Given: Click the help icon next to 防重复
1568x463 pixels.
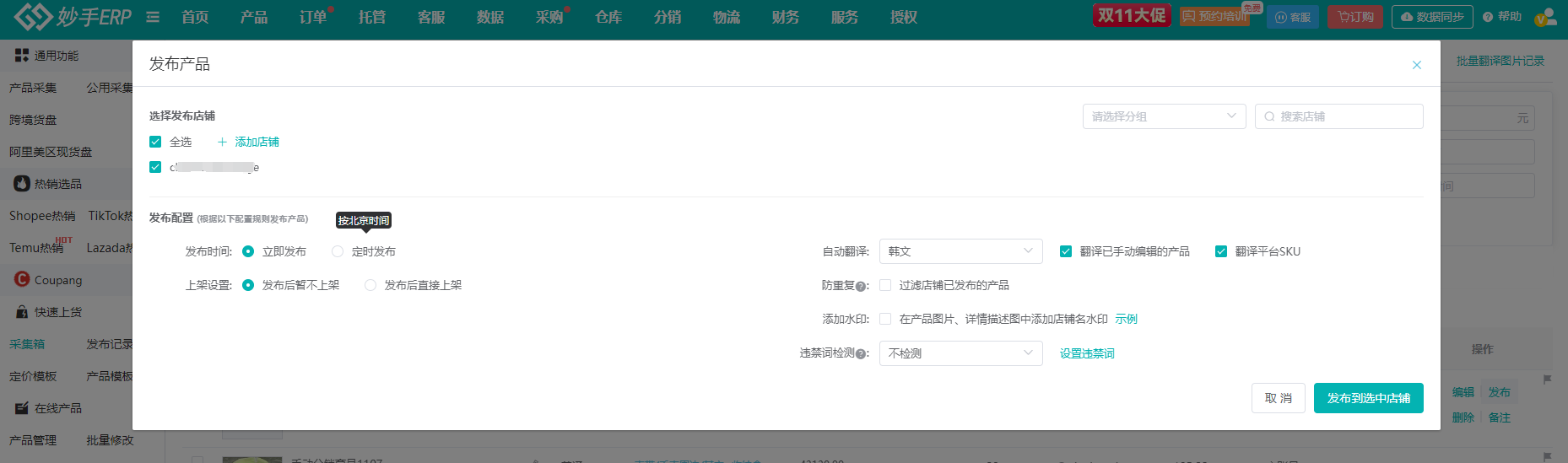Looking at the screenshot, I should [861, 287].
